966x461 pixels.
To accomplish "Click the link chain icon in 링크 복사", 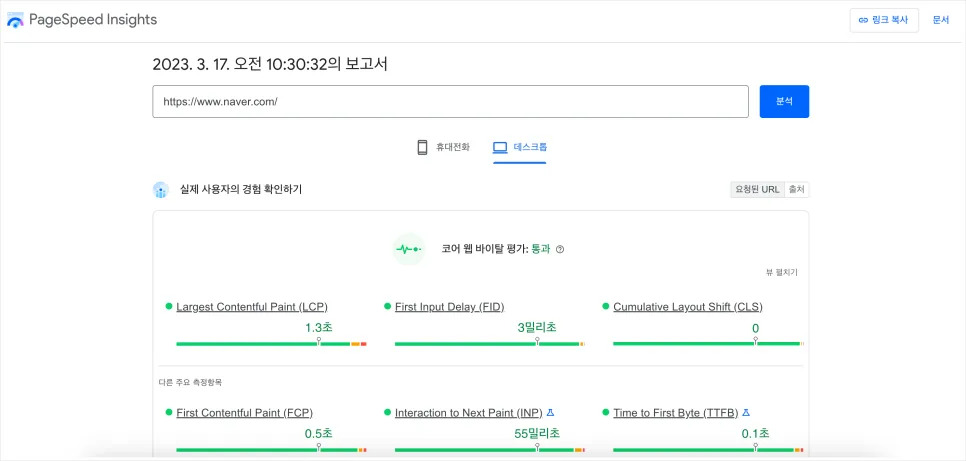I will (863, 20).
